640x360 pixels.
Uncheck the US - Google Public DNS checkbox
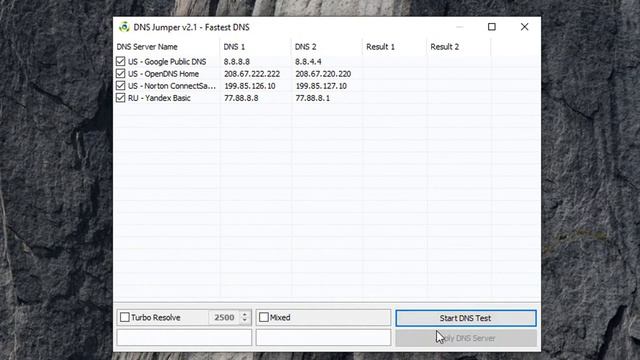120,62
